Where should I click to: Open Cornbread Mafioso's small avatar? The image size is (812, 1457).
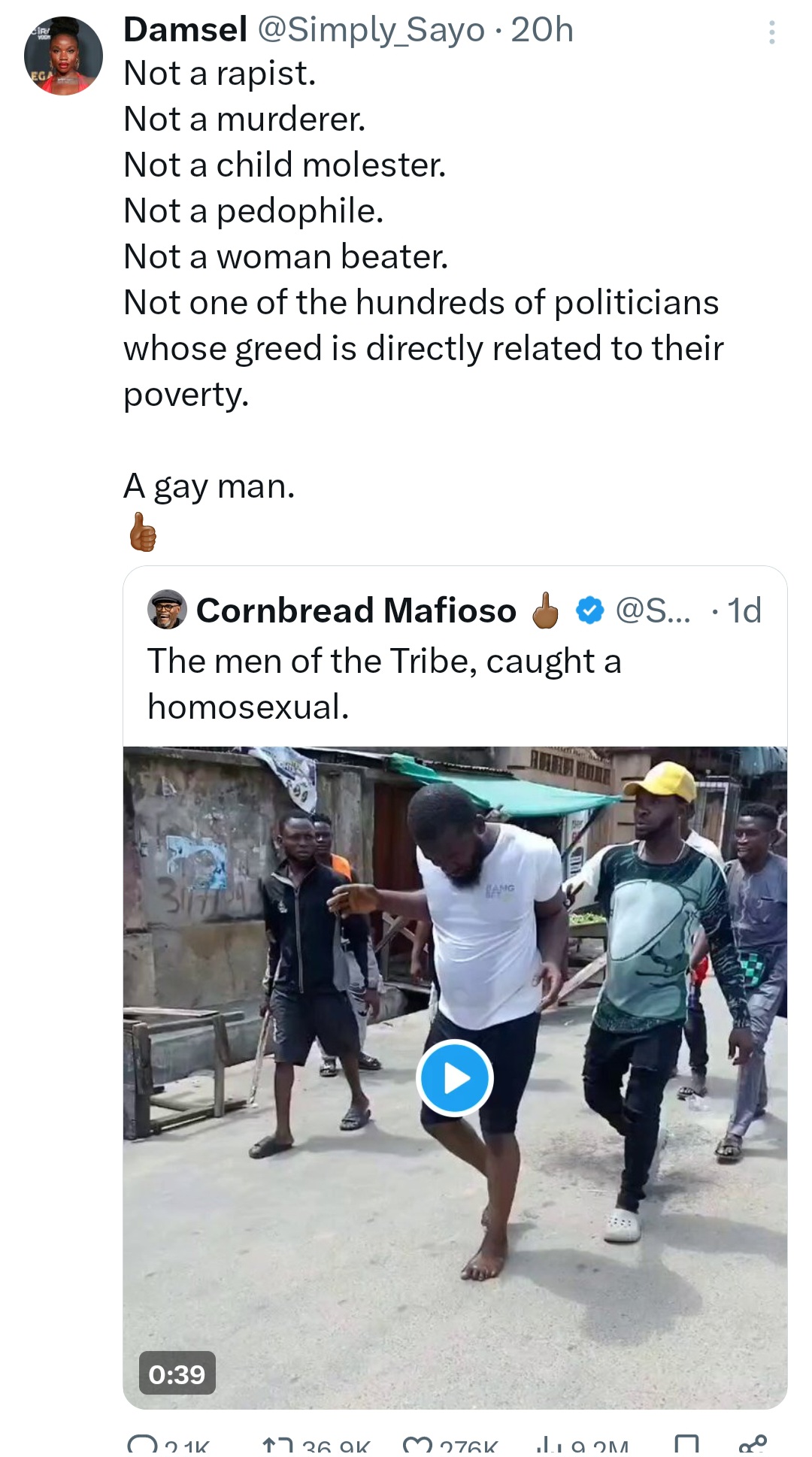point(166,610)
